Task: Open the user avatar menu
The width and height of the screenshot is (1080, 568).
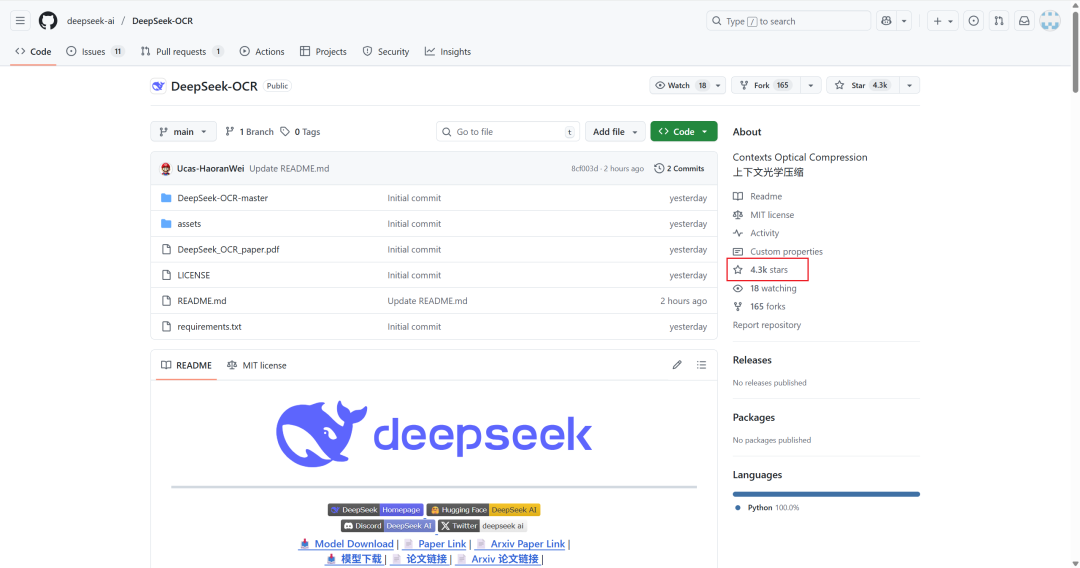Action: coord(1050,21)
